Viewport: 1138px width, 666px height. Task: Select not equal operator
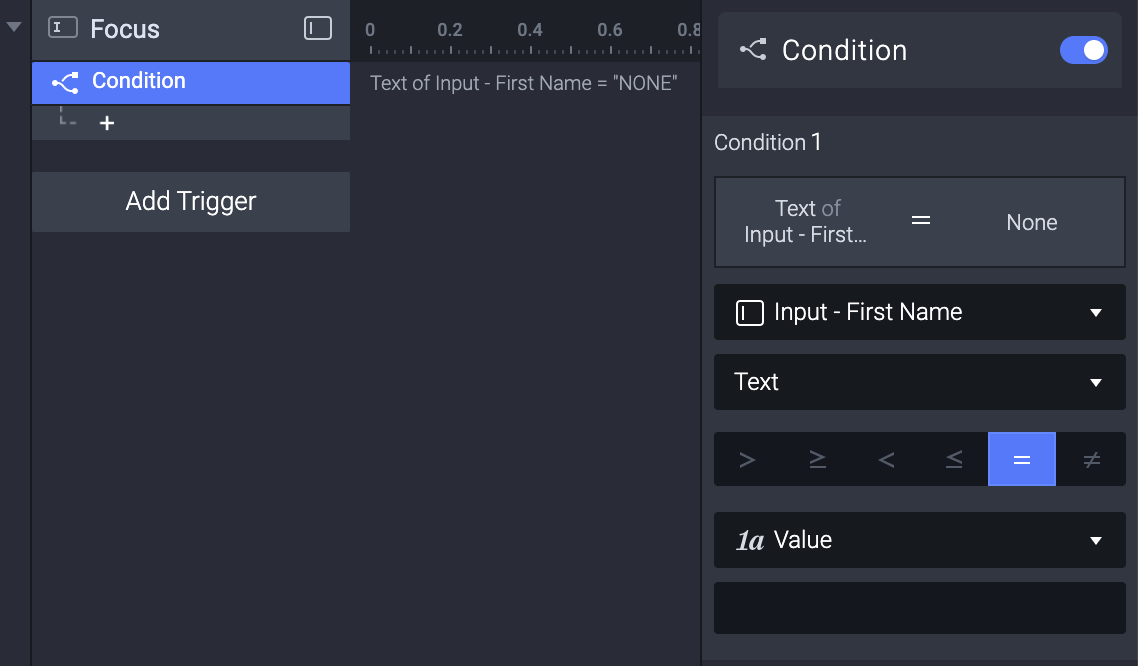click(1092, 459)
